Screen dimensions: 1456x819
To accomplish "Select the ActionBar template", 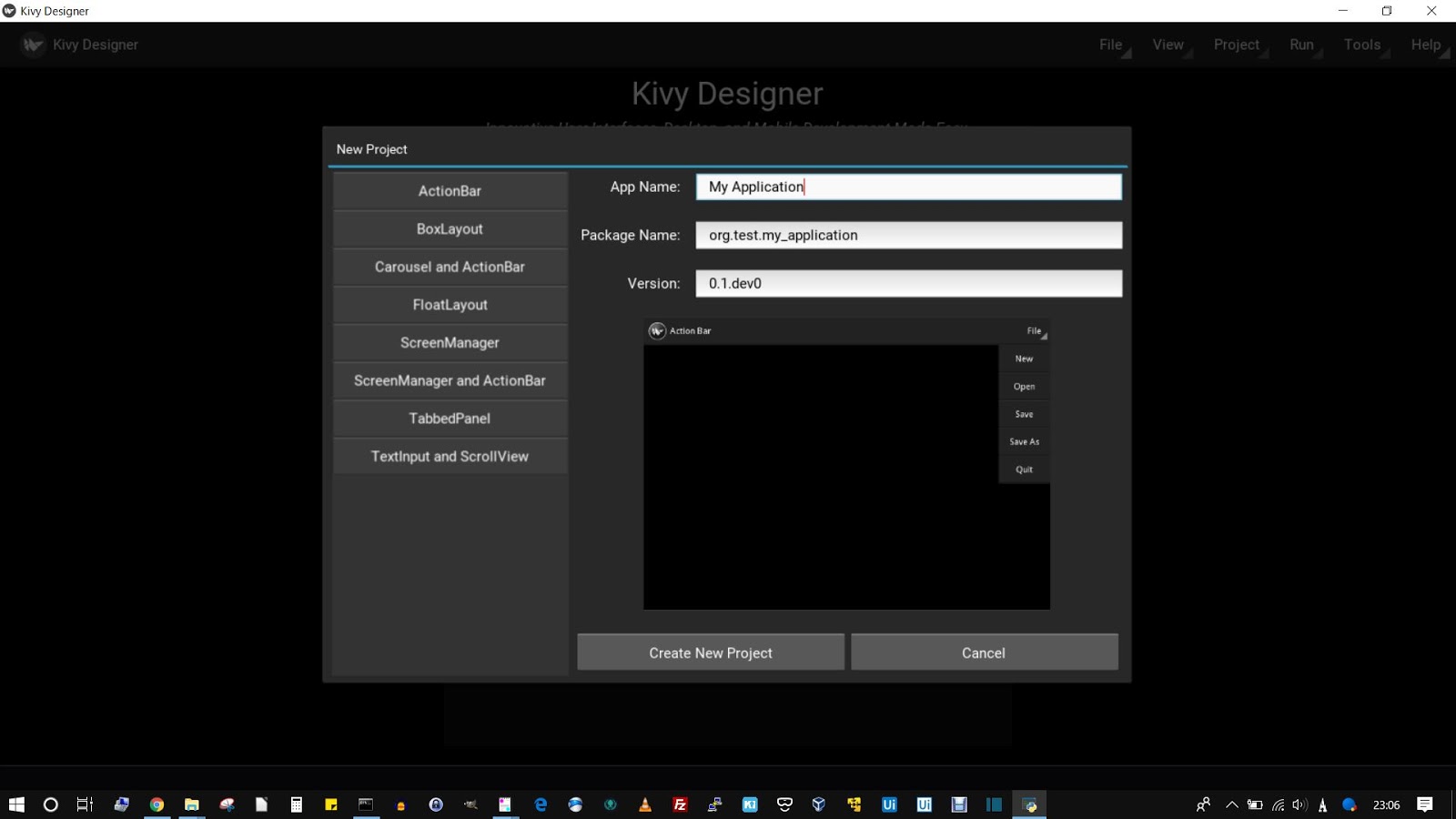I will [450, 190].
